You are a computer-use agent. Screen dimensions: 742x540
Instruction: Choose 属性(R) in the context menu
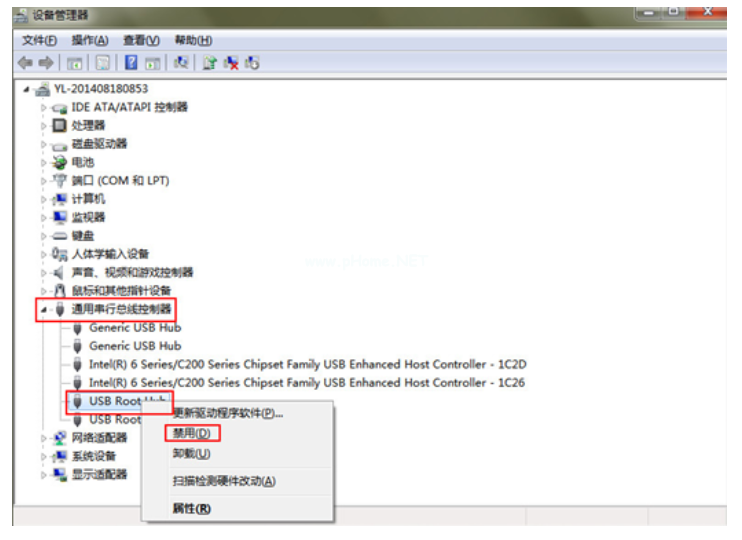[x=191, y=508]
